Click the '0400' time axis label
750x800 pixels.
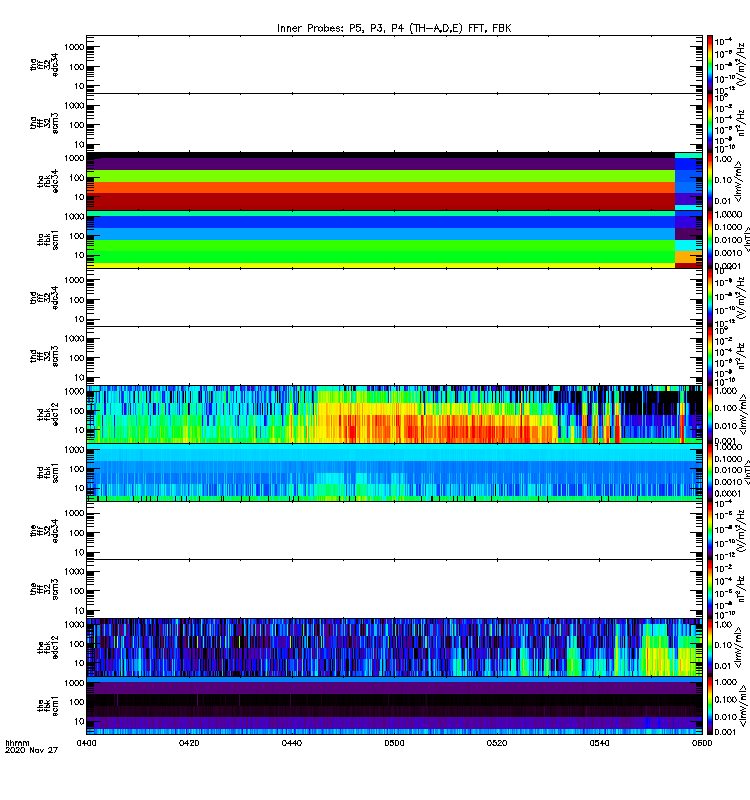click(x=86, y=743)
